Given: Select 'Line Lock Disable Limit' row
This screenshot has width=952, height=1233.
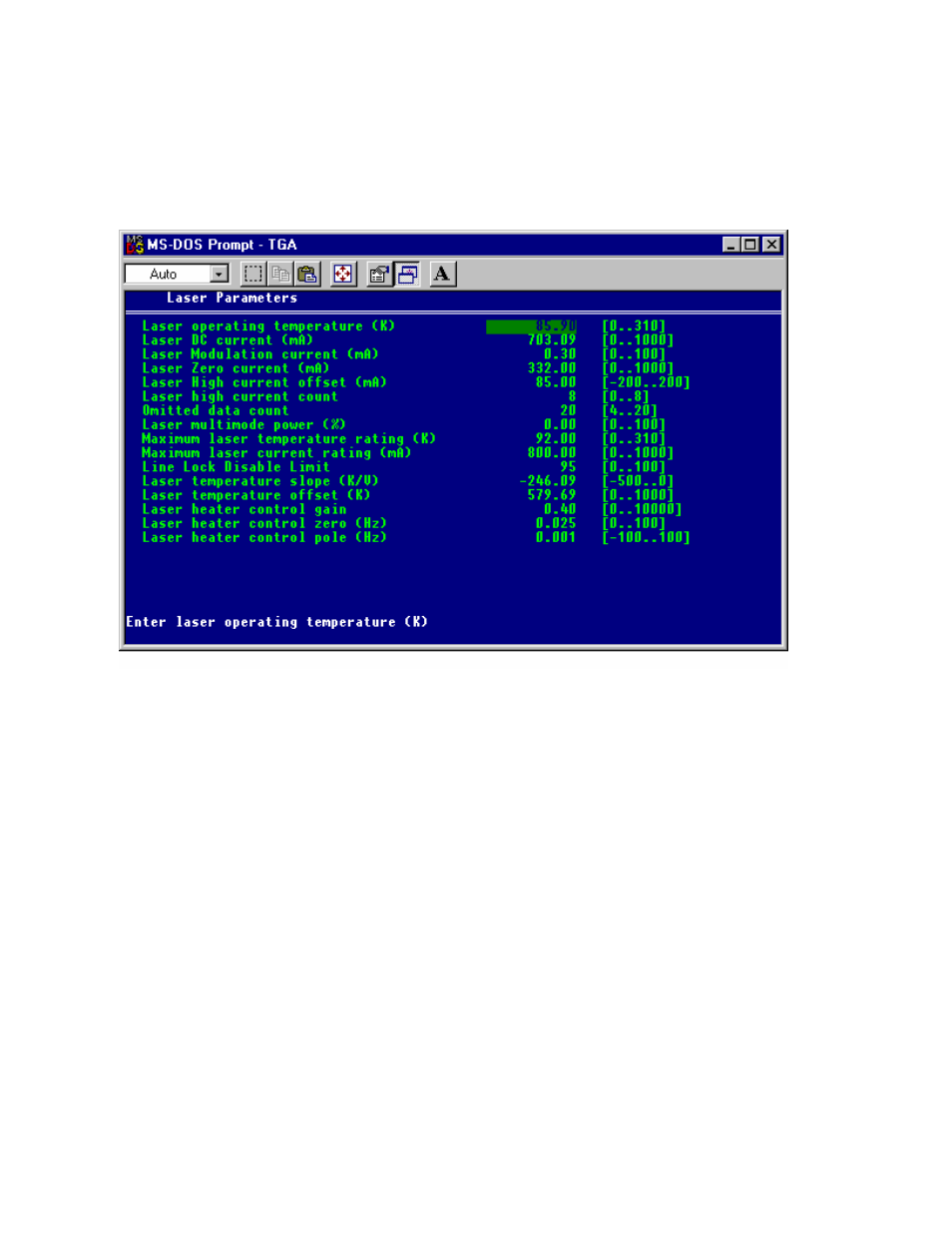Looking at the screenshot, I should [x=403, y=466].
